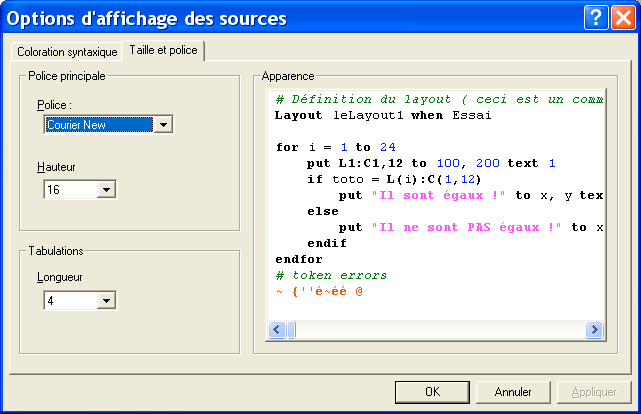
Task: Select the Taille et police tab
Action: [x=164, y=51]
